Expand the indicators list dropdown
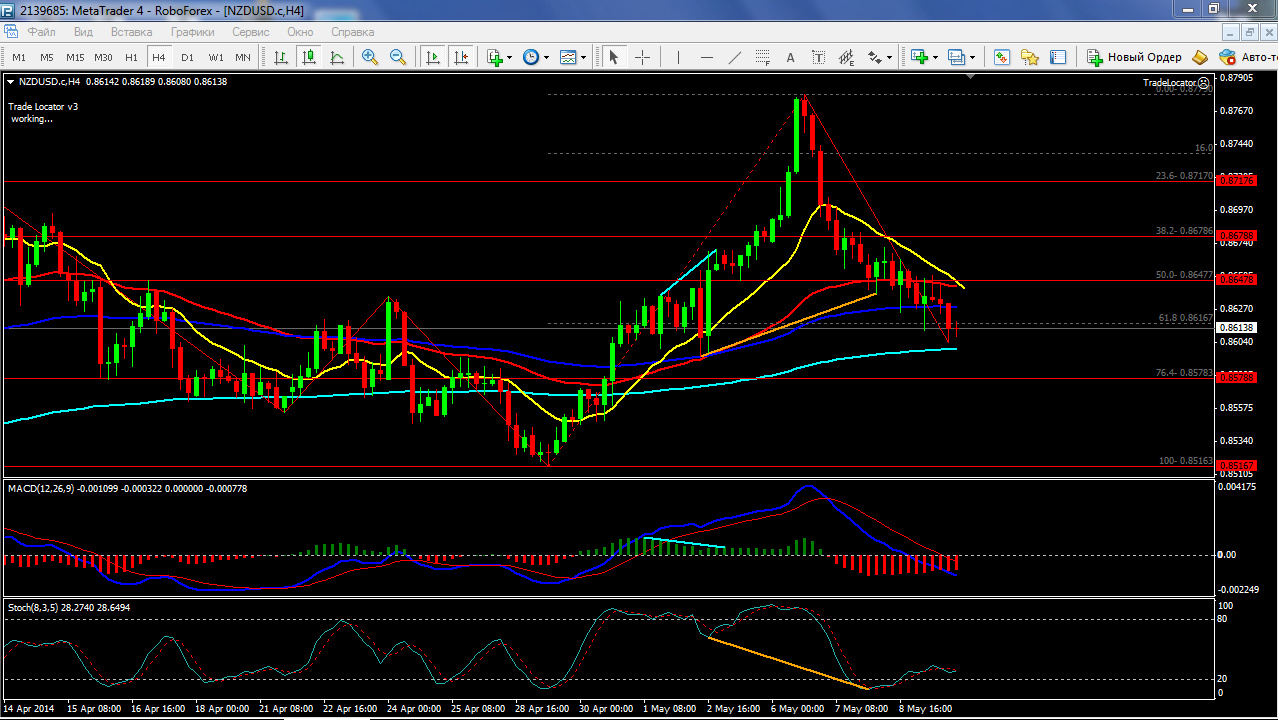 click(509, 57)
